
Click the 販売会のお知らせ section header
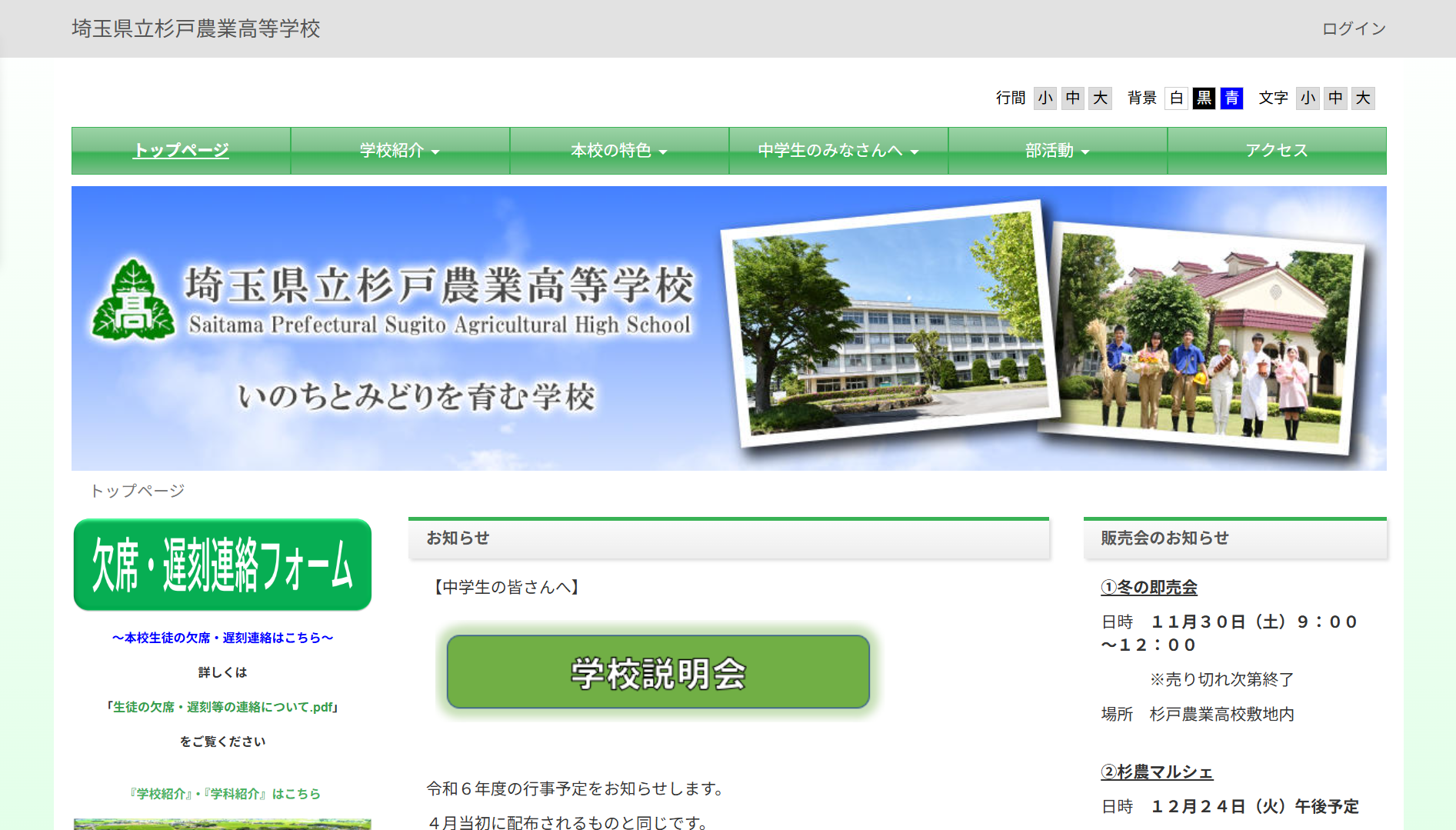pos(1234,538)
